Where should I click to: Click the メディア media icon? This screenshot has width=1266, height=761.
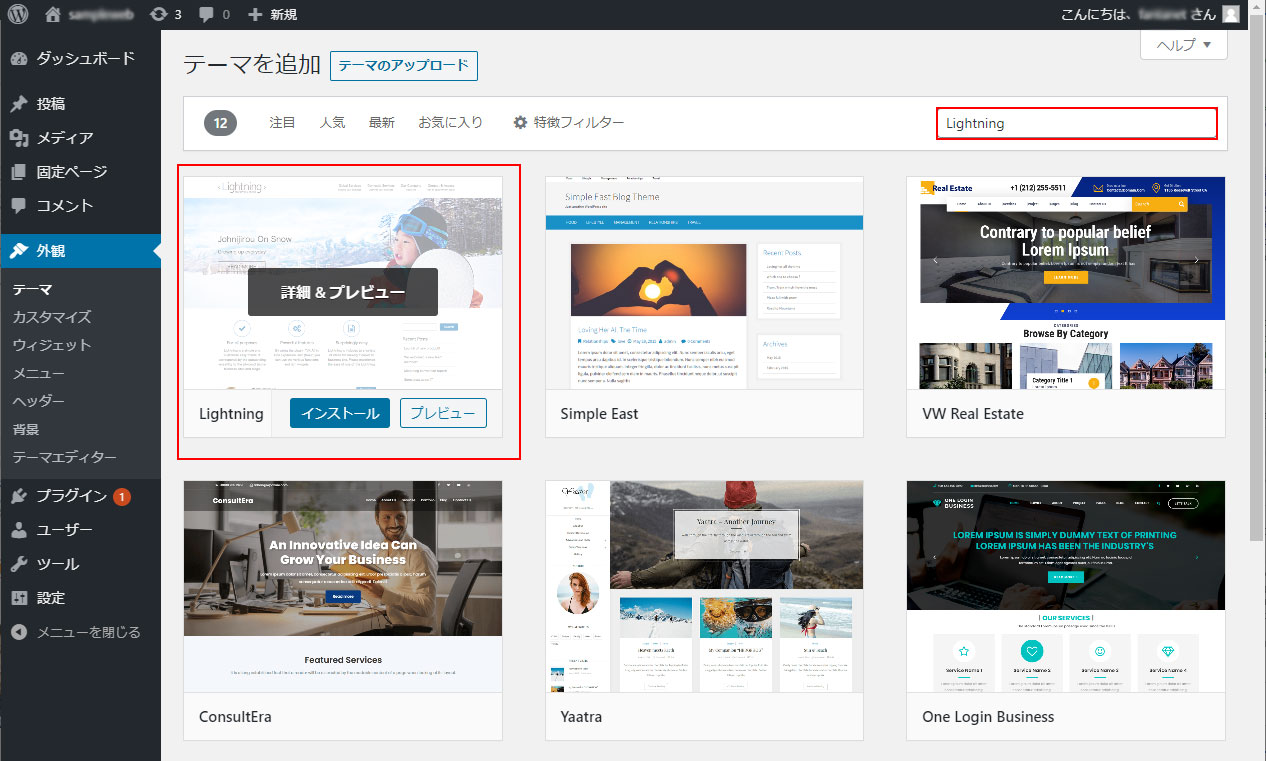click(x=18, y=138)
